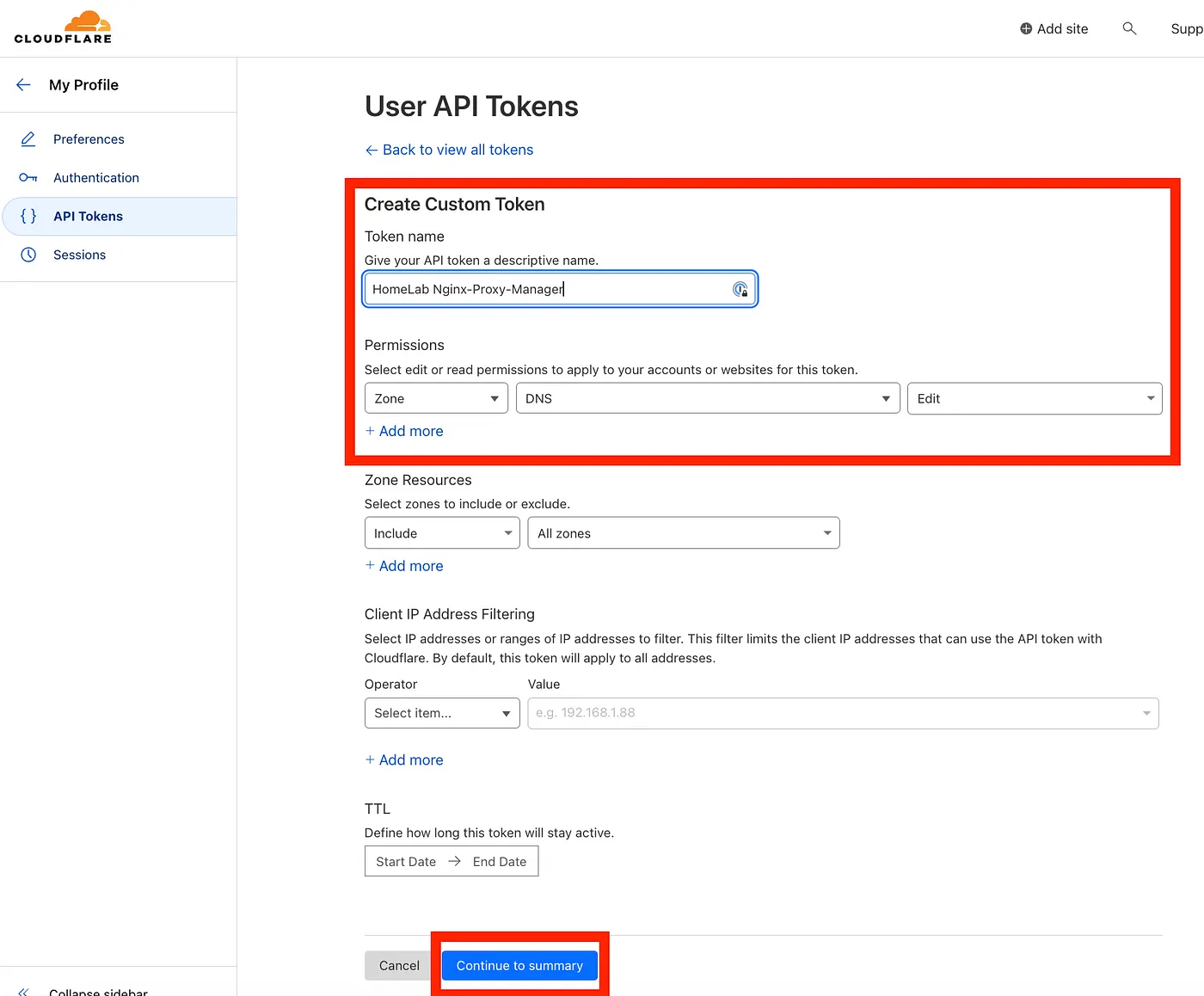Click the API Tokens braces icon
The height and width of the screenshot is (996, 1204).
[28, 216]
